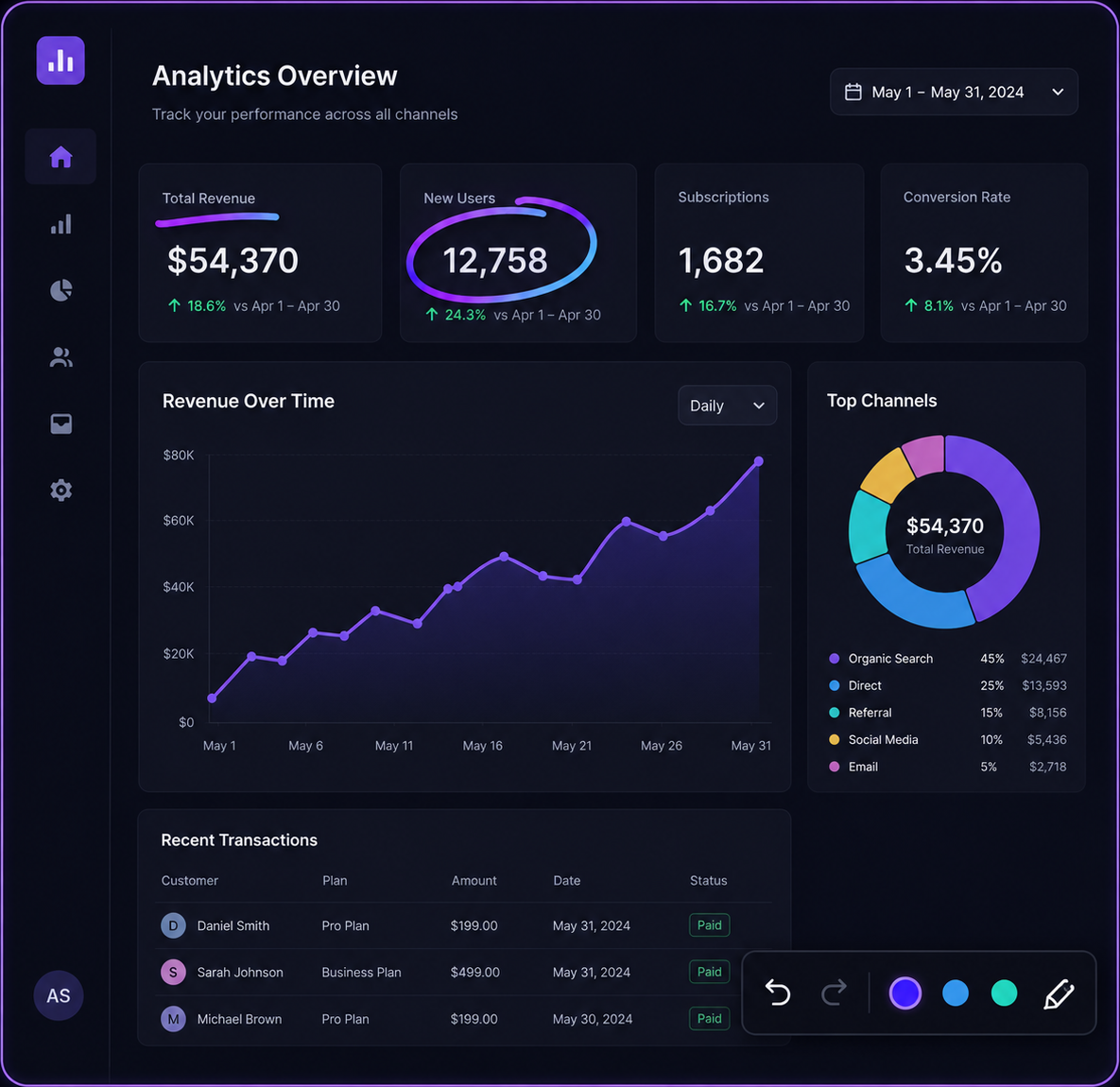1120x1087 pixels.
Task: Click the redo arrow in annotation toolbar
Action: [834, 992]
